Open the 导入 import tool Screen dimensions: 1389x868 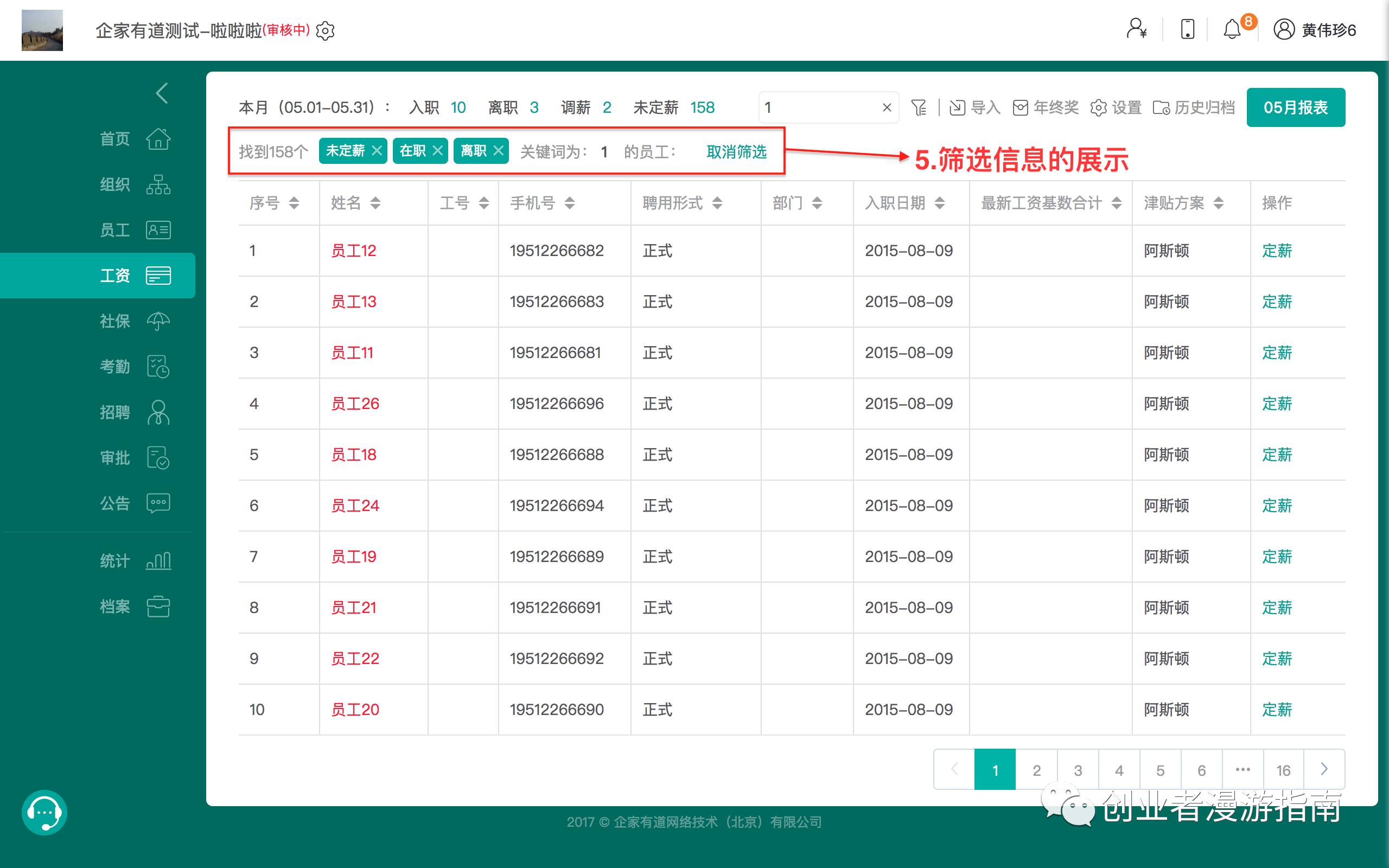click(974, 107)
